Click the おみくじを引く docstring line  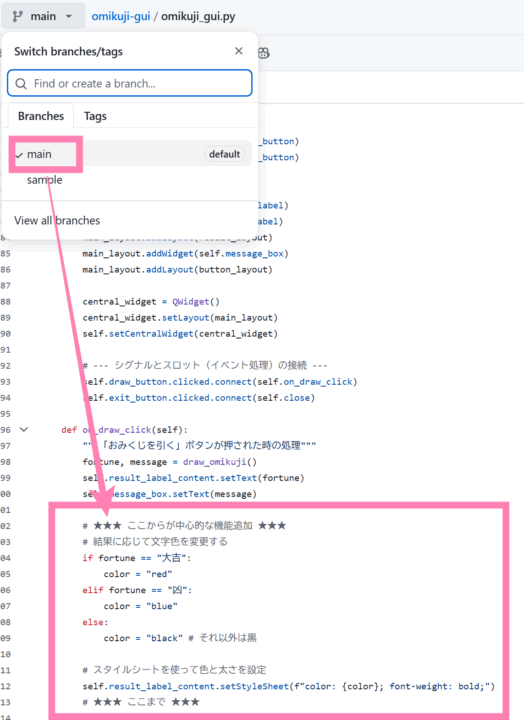click(x=199, y=446)
